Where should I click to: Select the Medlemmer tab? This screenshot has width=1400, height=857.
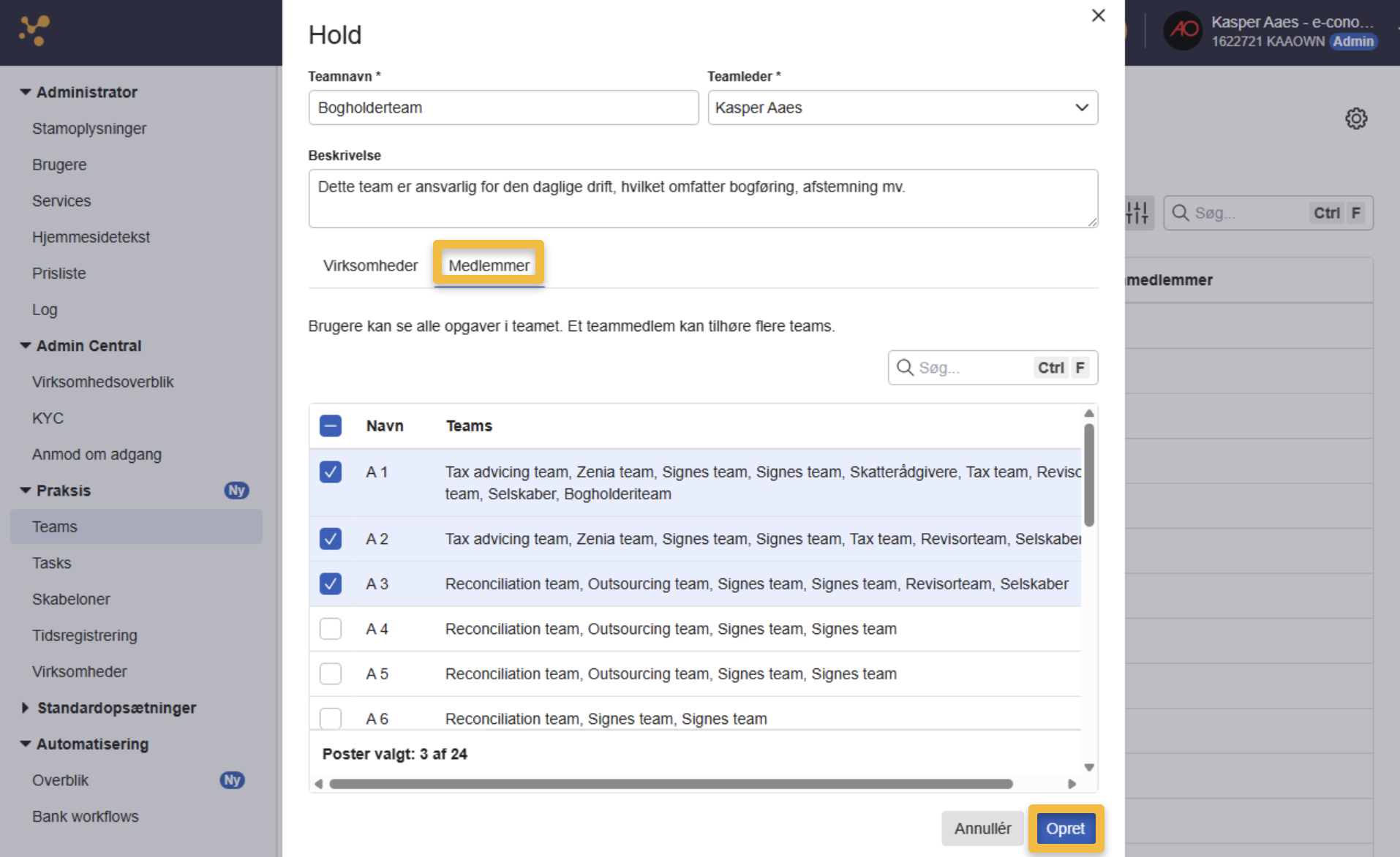pos(489,265)
